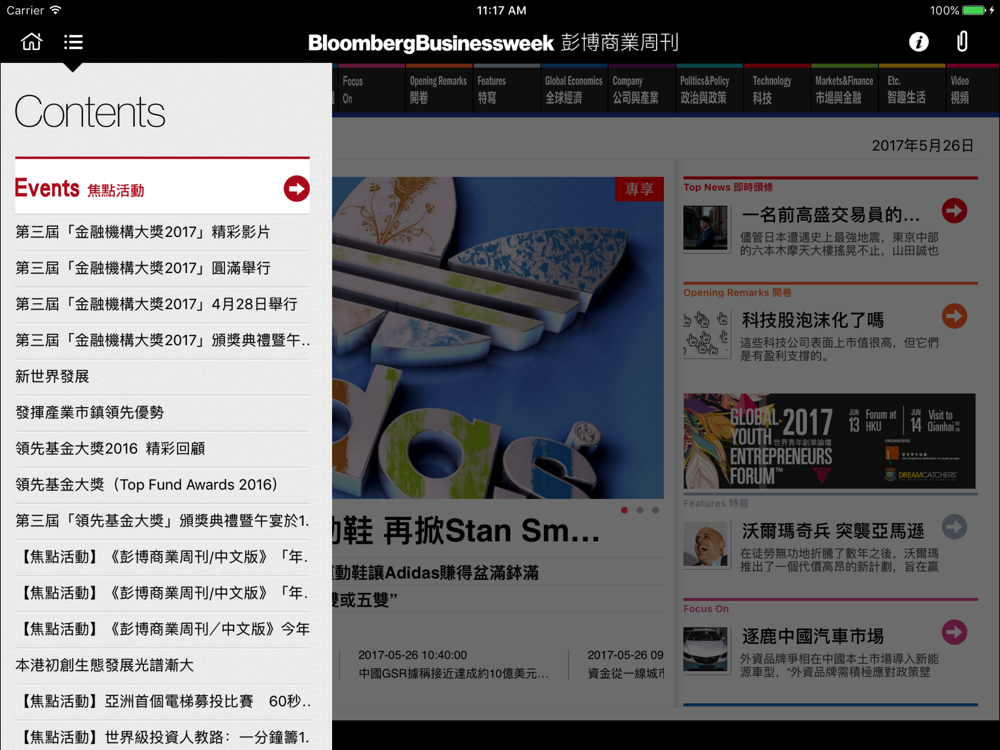Tap the BloombergBusinessweek 彭博商業周刊 title
Viewport: 1000px width, 750px height.
coord(494,43)
